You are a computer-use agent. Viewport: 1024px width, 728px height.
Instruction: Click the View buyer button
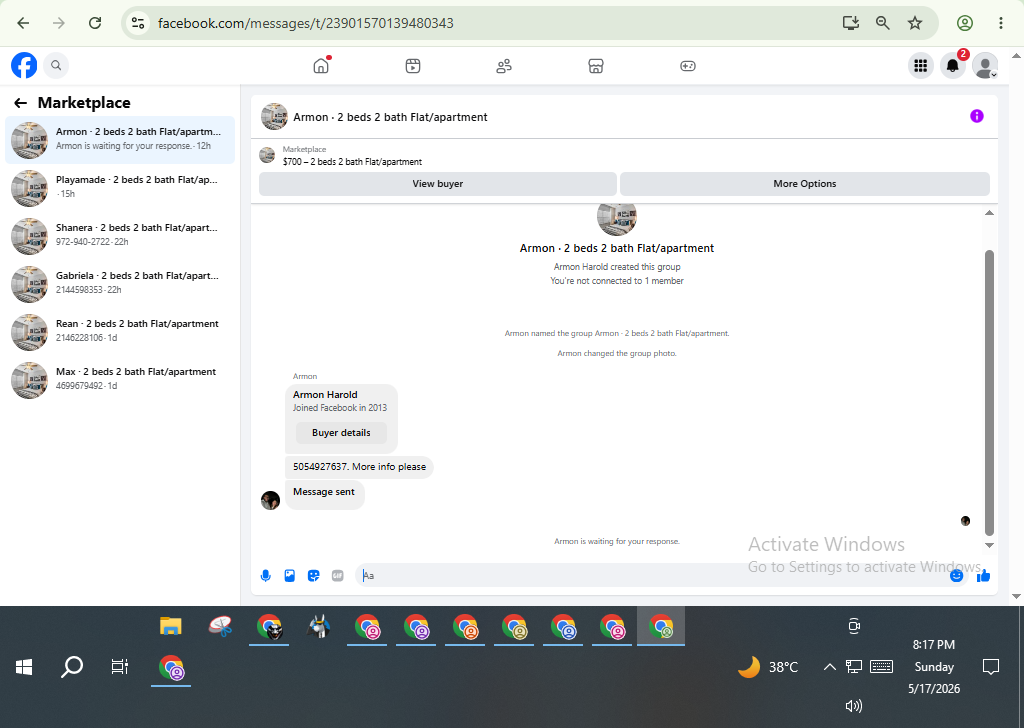tap(438, 183)
